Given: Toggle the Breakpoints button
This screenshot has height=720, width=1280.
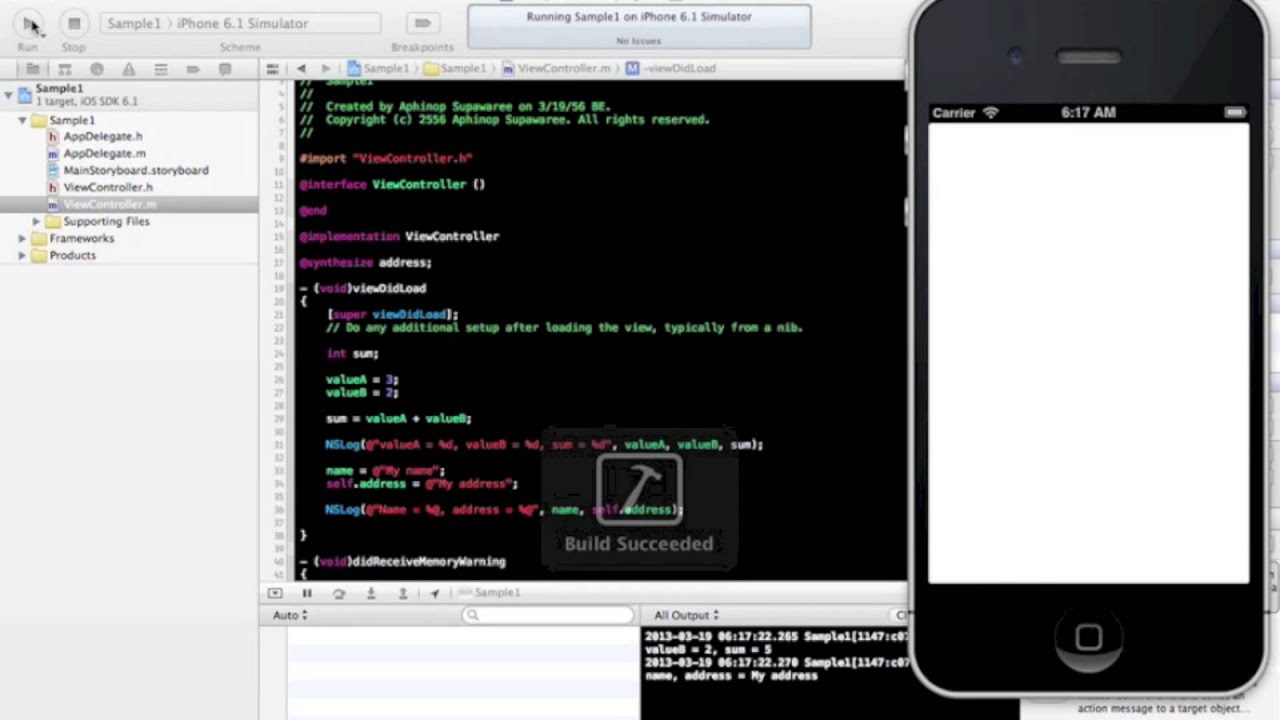Looking at the screenshot, I should (422, 23).
